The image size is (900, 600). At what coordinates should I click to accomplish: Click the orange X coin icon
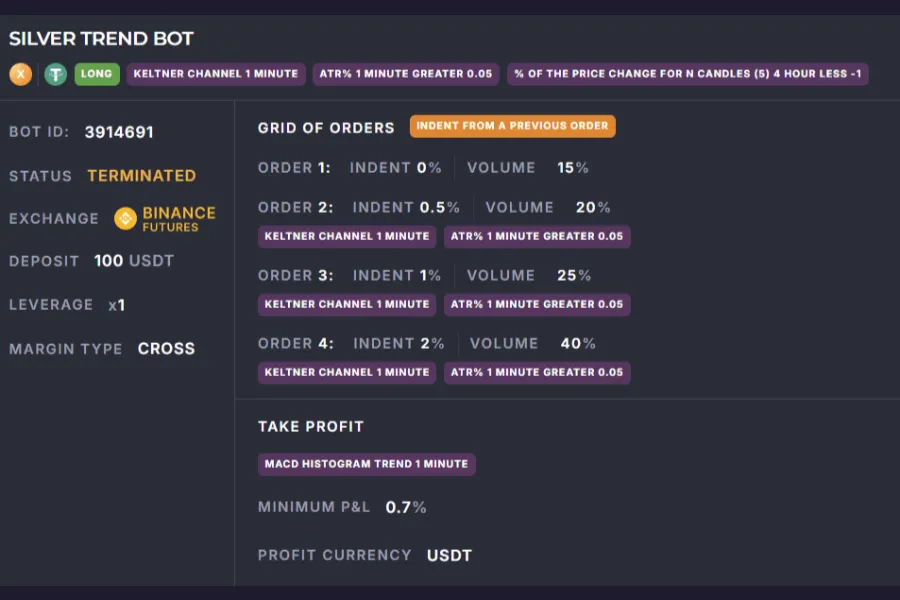pos(20,74)
